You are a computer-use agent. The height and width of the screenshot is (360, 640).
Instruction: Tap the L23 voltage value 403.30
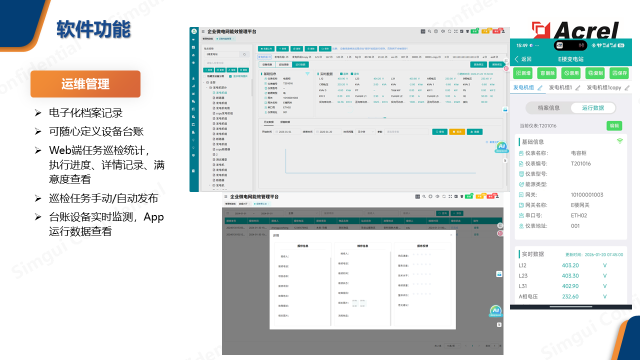570,276
